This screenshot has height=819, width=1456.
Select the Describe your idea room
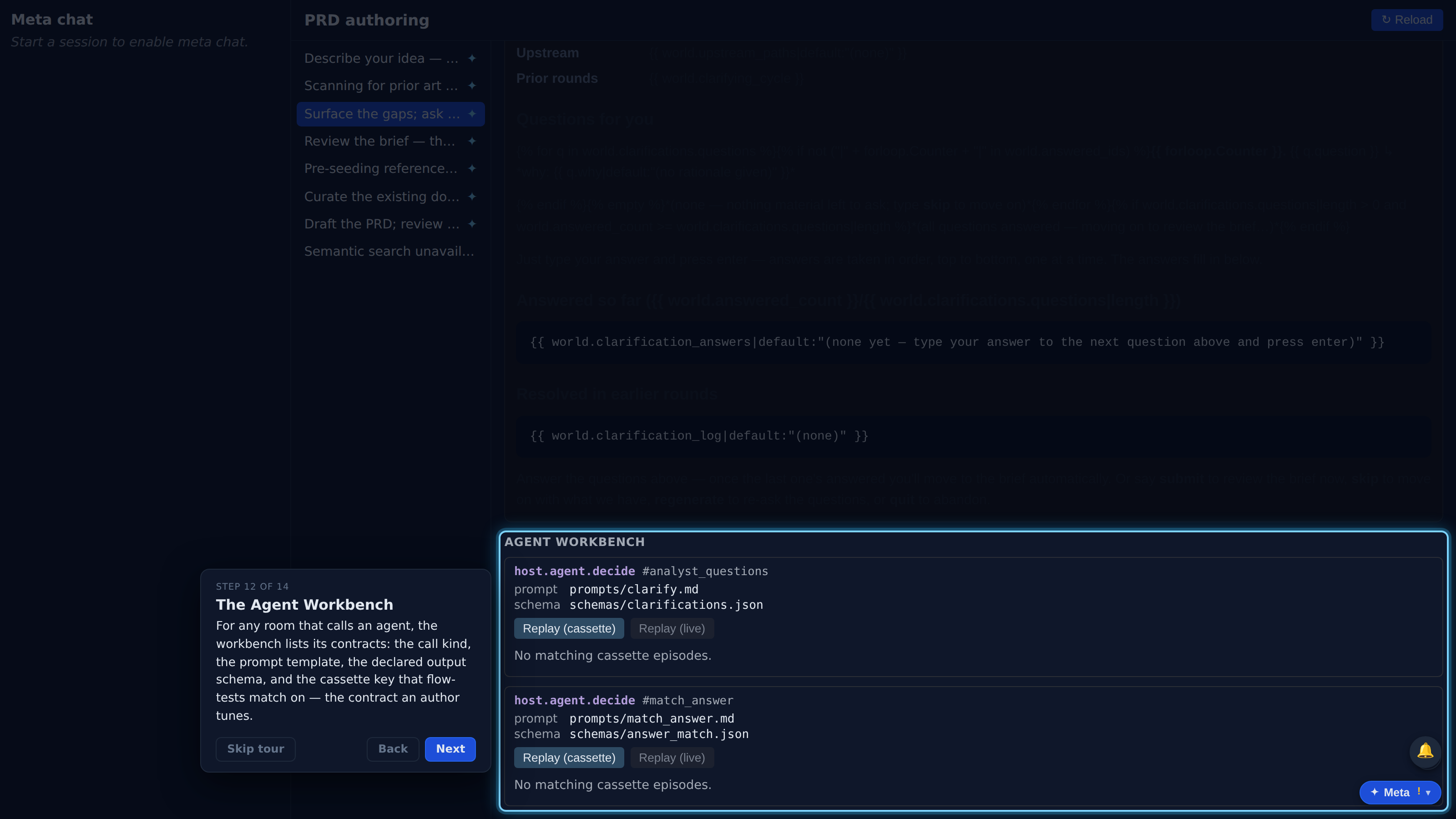(x=390, y=58)
